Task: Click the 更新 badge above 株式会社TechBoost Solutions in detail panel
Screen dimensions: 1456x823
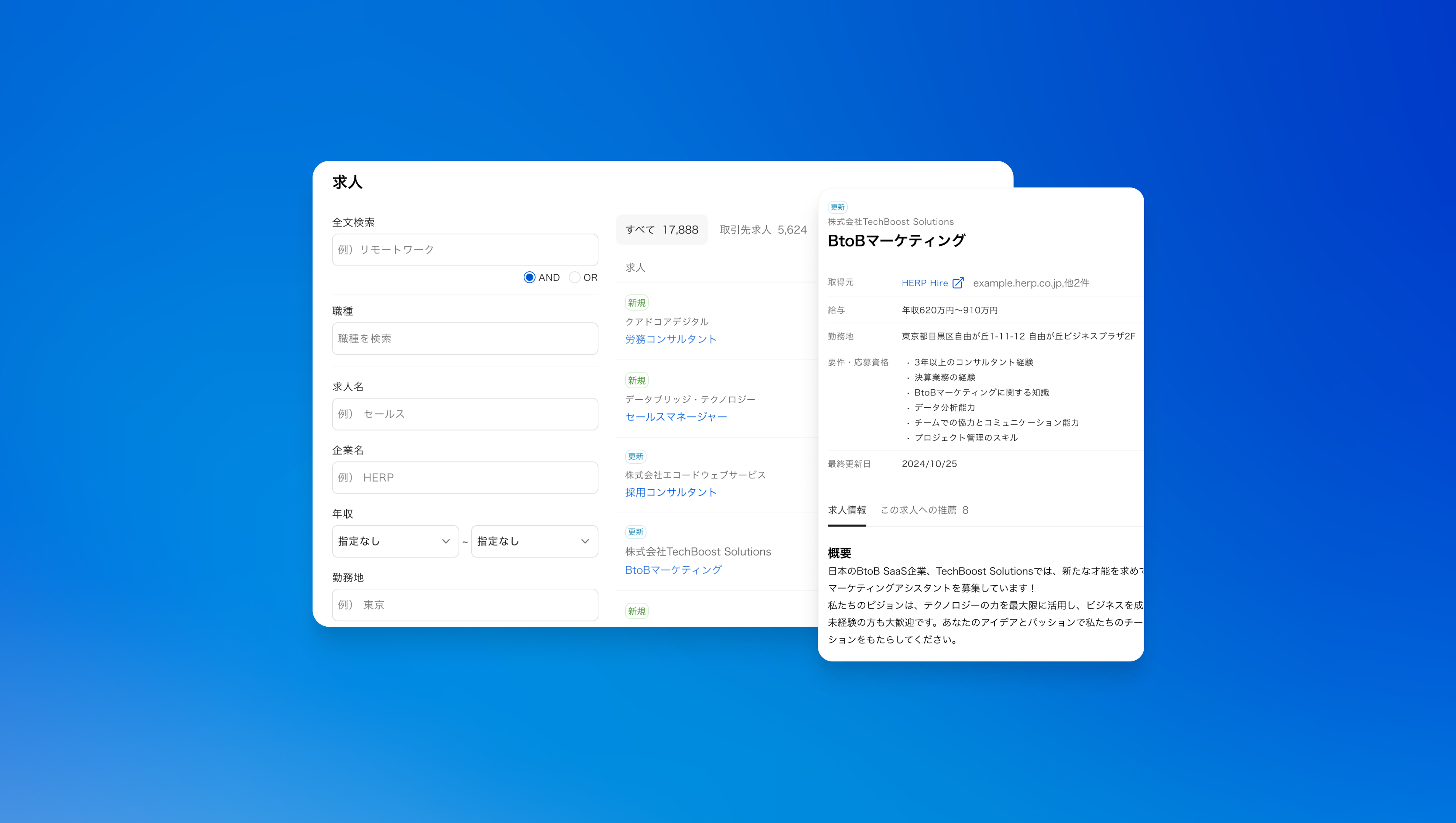Action: pos(837,207)
